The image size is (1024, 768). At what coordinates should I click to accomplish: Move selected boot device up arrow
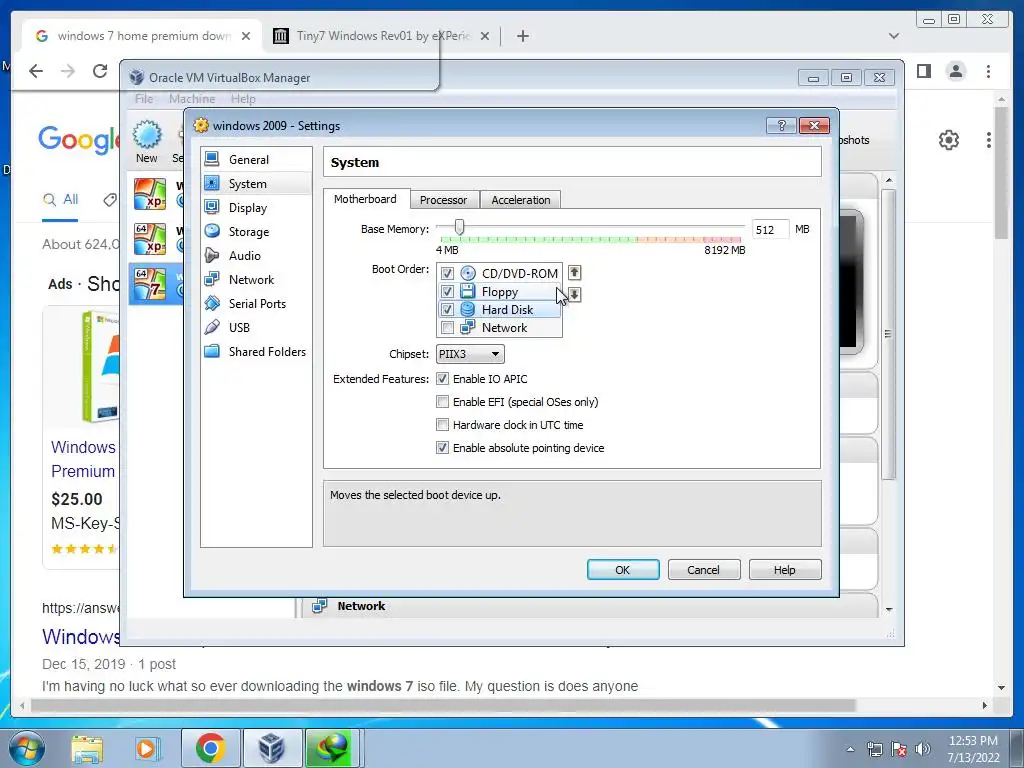coord(574,272)
